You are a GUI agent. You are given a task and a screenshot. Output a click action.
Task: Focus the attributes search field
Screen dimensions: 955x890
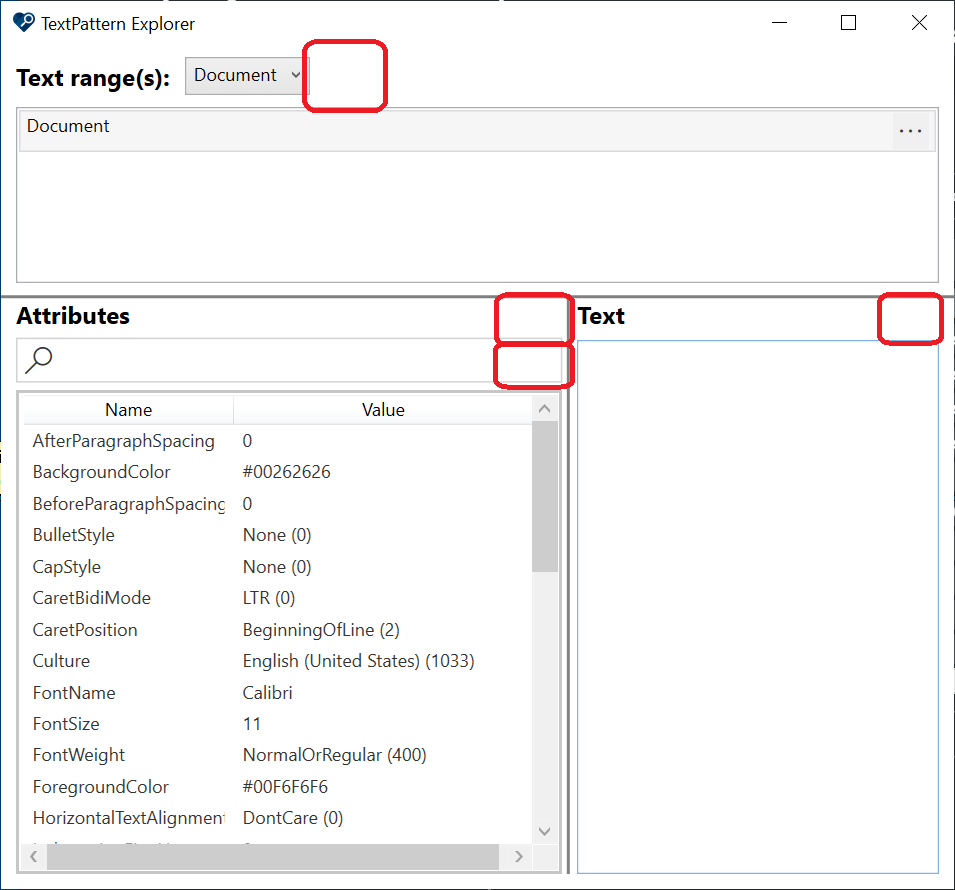289,361
